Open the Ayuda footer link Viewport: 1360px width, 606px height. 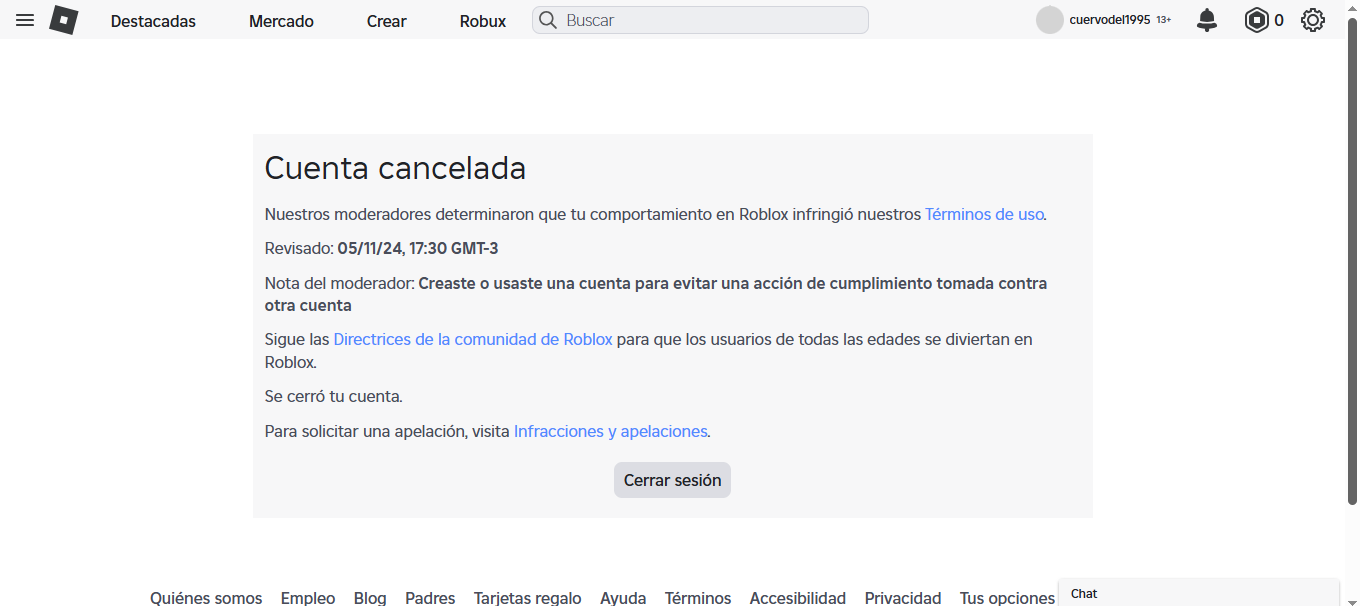click(x=623, y=598)
